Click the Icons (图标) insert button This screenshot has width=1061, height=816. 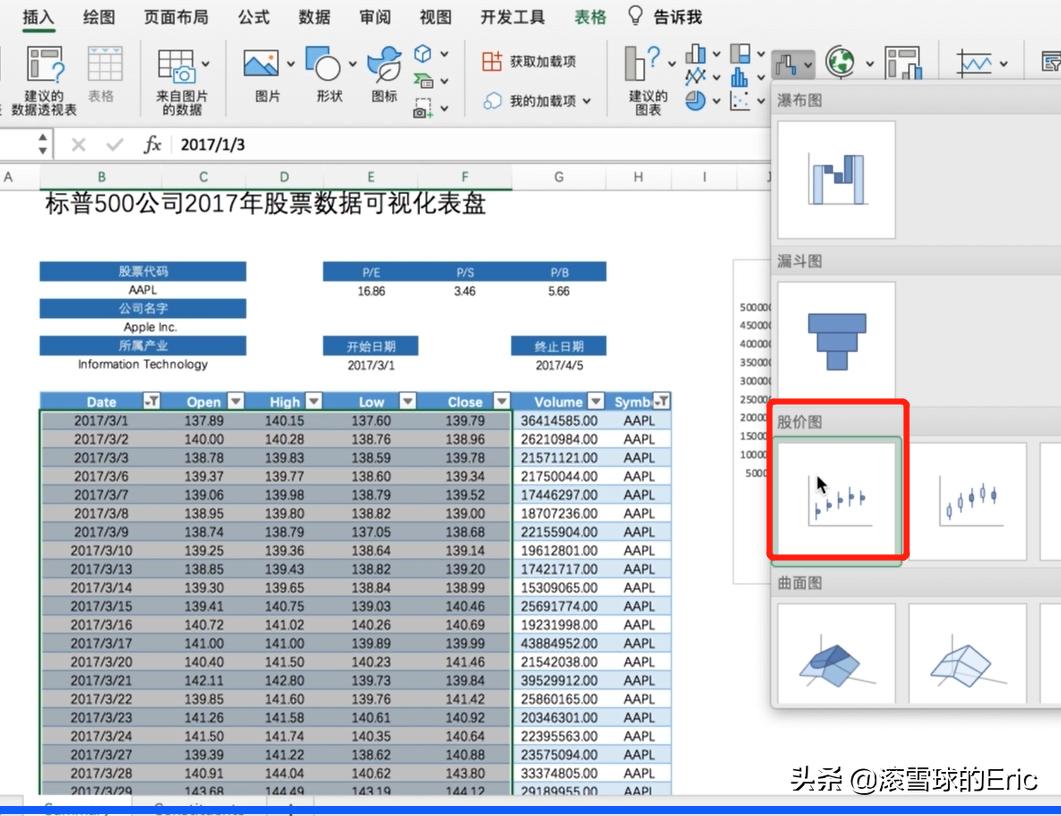[x=383, y=66]
